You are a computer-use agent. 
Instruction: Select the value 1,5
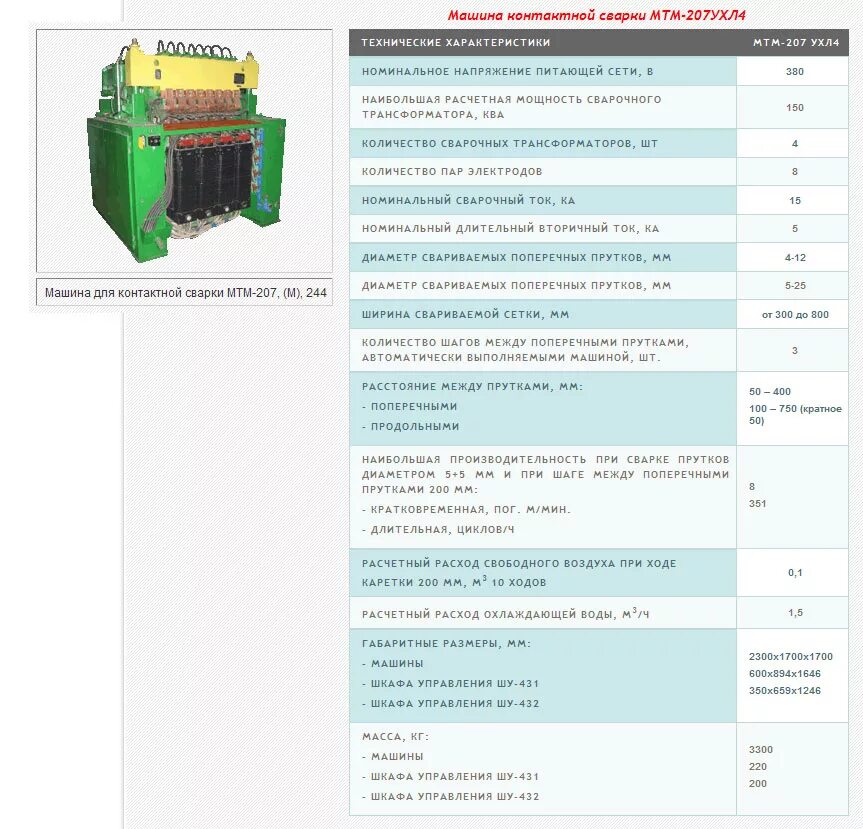click(795, 613)
